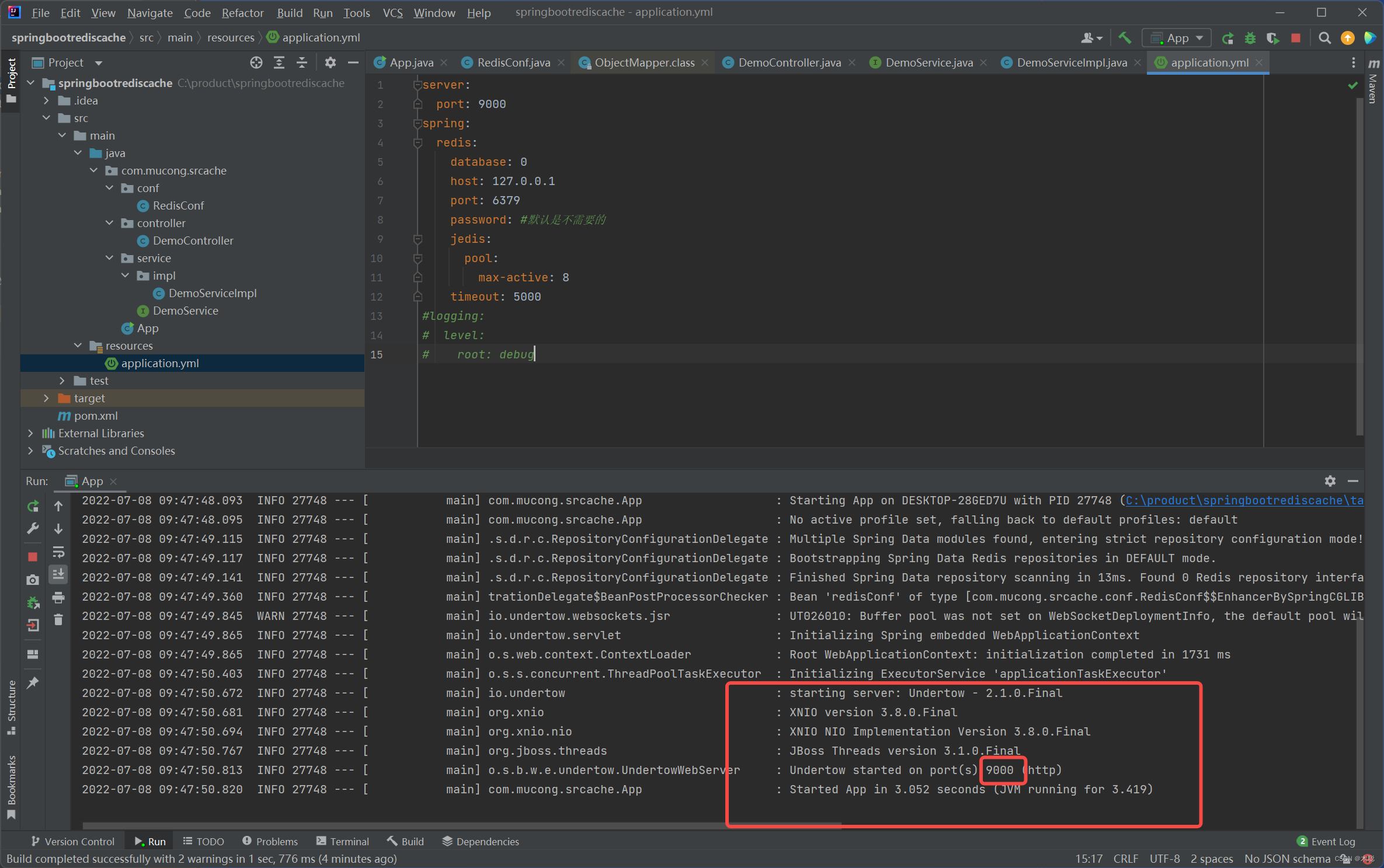The image size is (1384, 868).
Task: Clear the console with trash icon
Action: click(58, 619)
